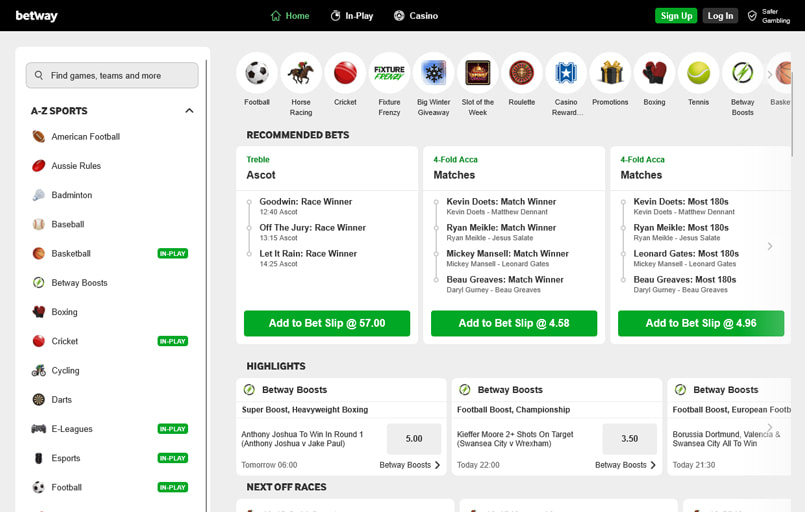805x512 pixels.
Task: Open the Football category circle icon
Action: coord(257,73)
